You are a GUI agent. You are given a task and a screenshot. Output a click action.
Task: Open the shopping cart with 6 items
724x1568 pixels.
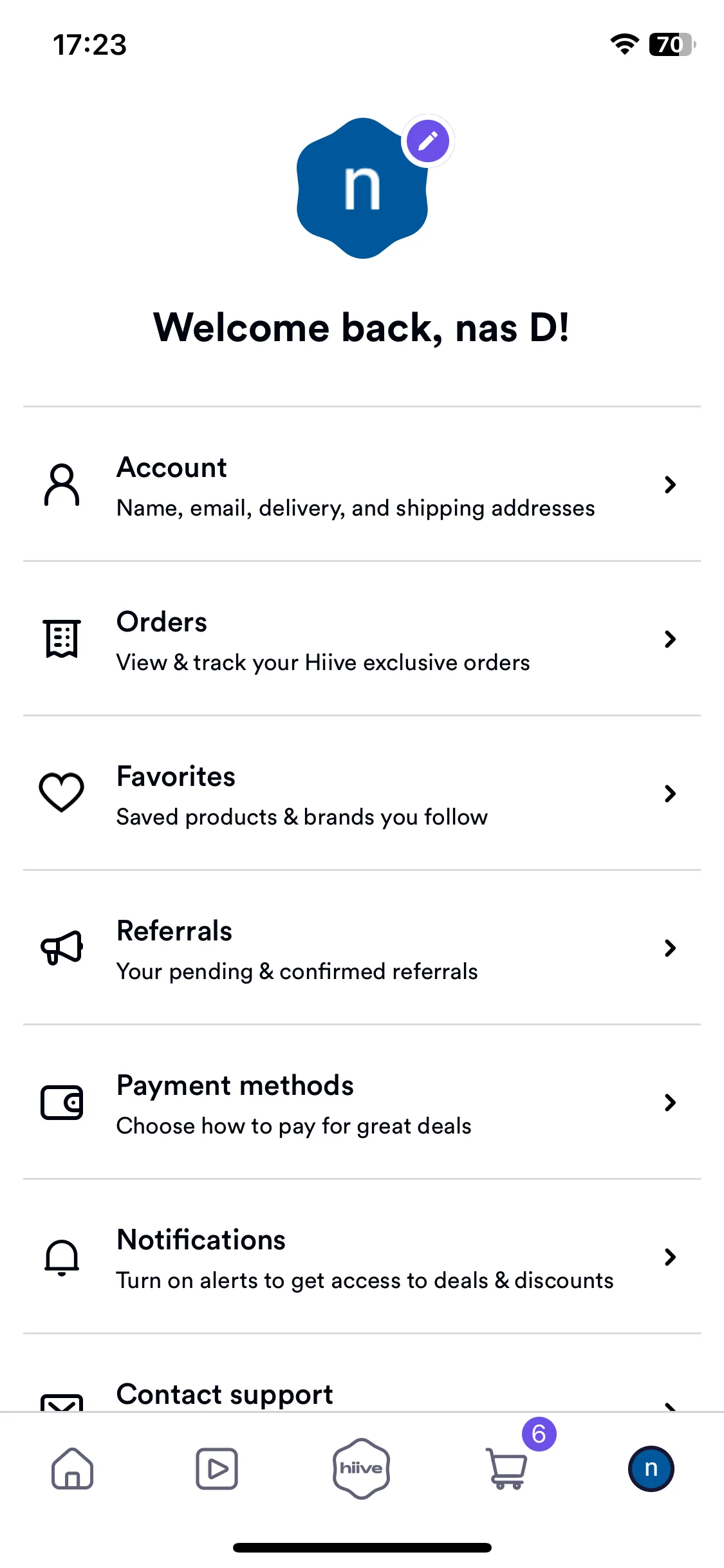coord(507,1468)
